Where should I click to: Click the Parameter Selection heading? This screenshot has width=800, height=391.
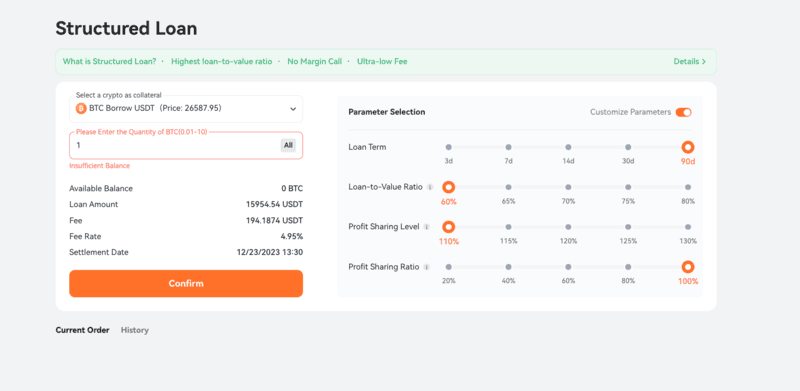[387, 112]
